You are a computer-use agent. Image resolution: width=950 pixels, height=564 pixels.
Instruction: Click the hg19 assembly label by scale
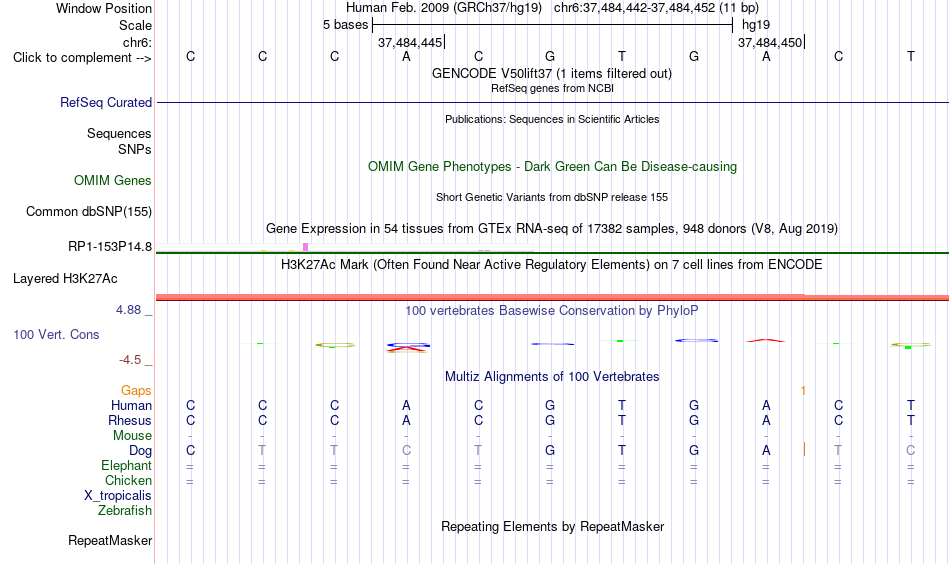(756, 25)
